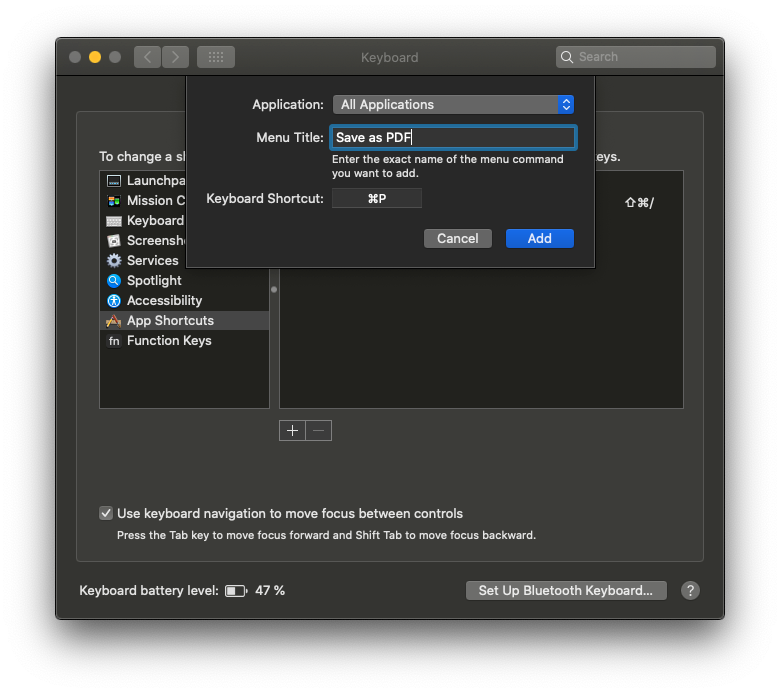Click the search magnifier icon
Image resolution: width=780 pixels, height=693 pixels.
point(567,57)
